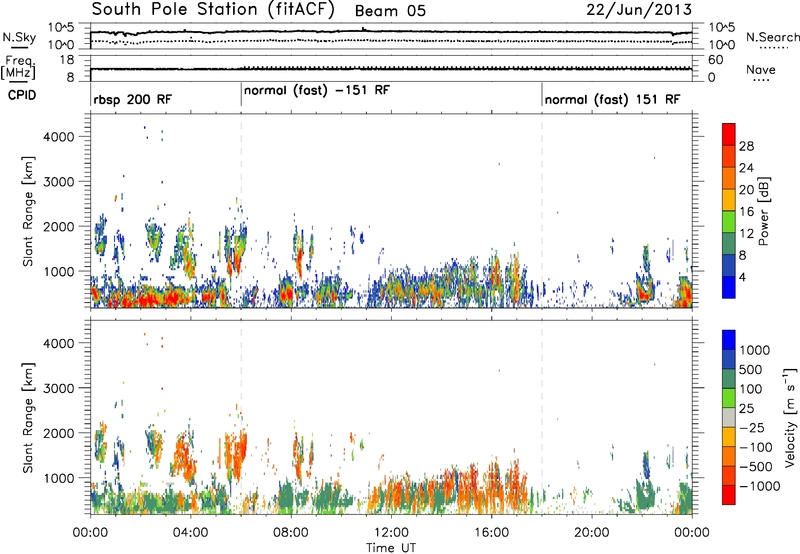Click the 'South Pole Station (fitACF)' title
The height and width of the screenshot is (554, 800).
point(213,10)
